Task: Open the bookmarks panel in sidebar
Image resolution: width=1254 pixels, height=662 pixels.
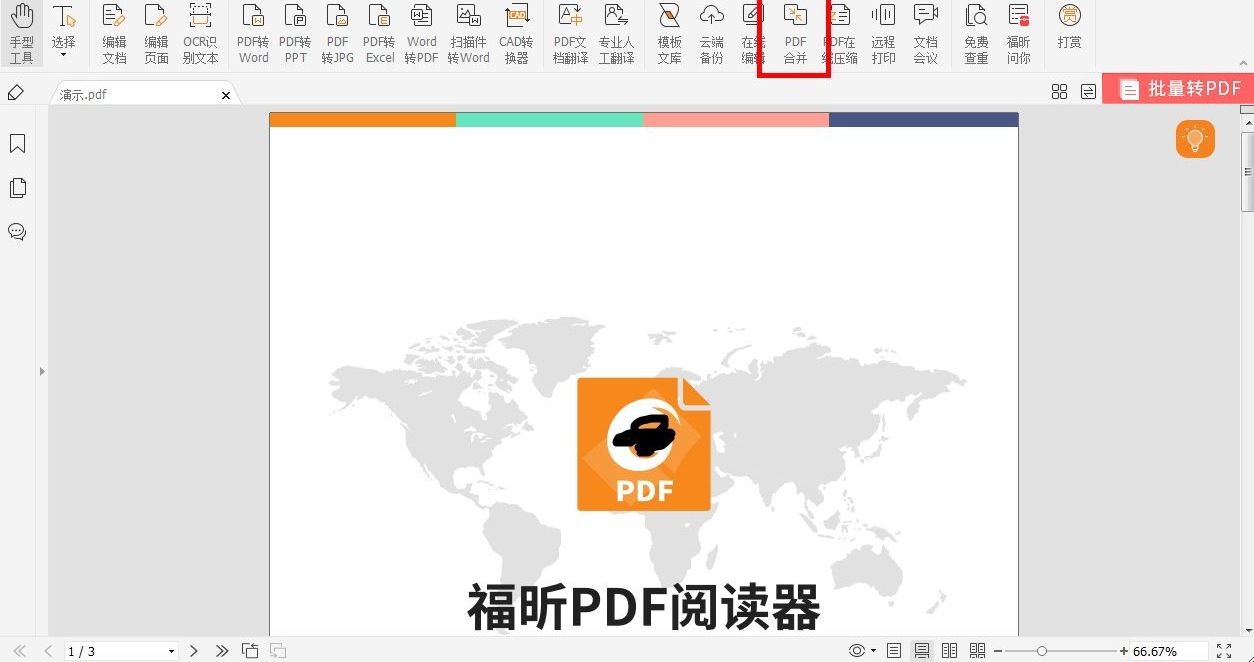Action: (x=17, y=144)
